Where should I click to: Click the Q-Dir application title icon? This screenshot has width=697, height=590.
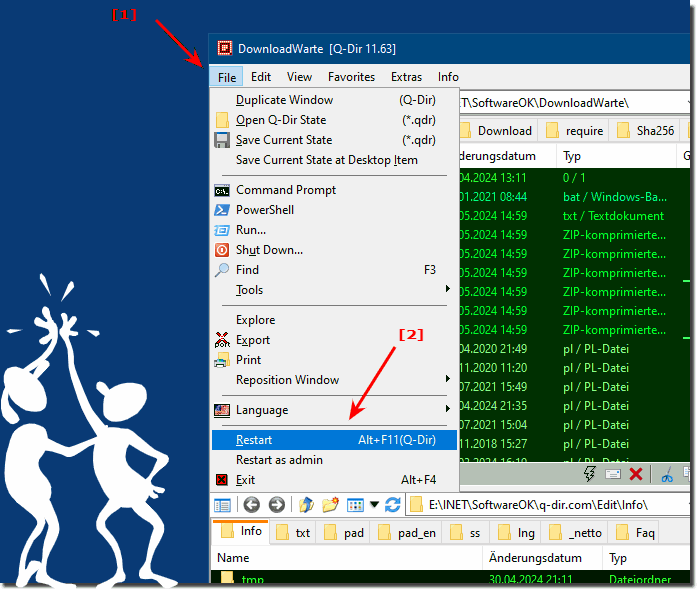click(x=224, y=48)
